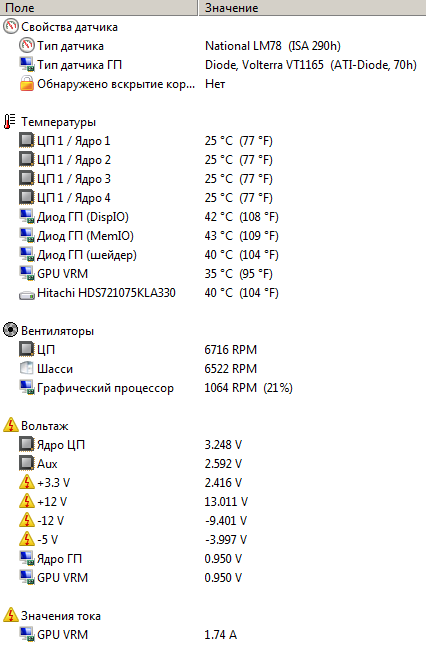Click the fan icon next to Вентиляторы
The image size is (426, 653).
[x=10, y=330]
